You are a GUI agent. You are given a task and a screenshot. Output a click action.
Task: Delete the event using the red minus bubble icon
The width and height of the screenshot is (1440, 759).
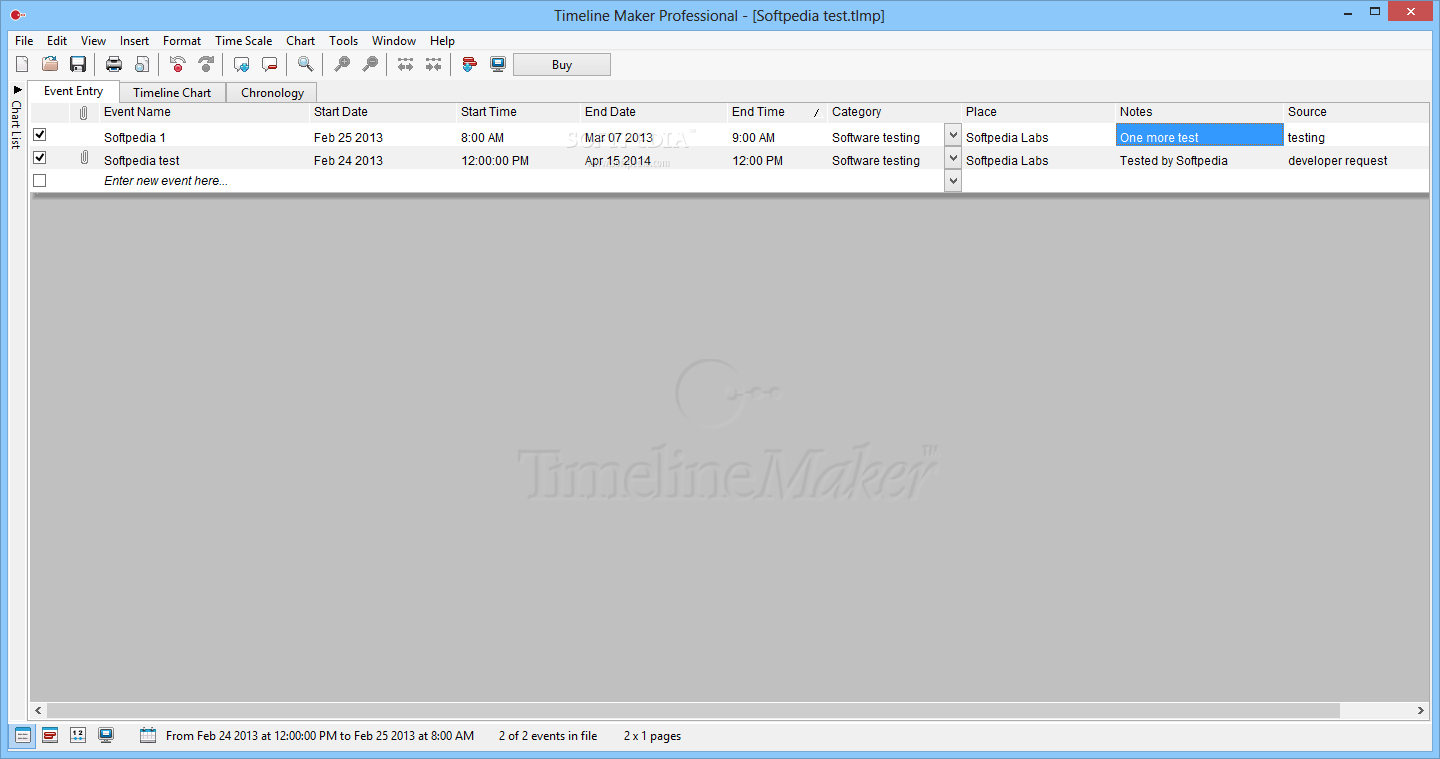click(269, 64)
